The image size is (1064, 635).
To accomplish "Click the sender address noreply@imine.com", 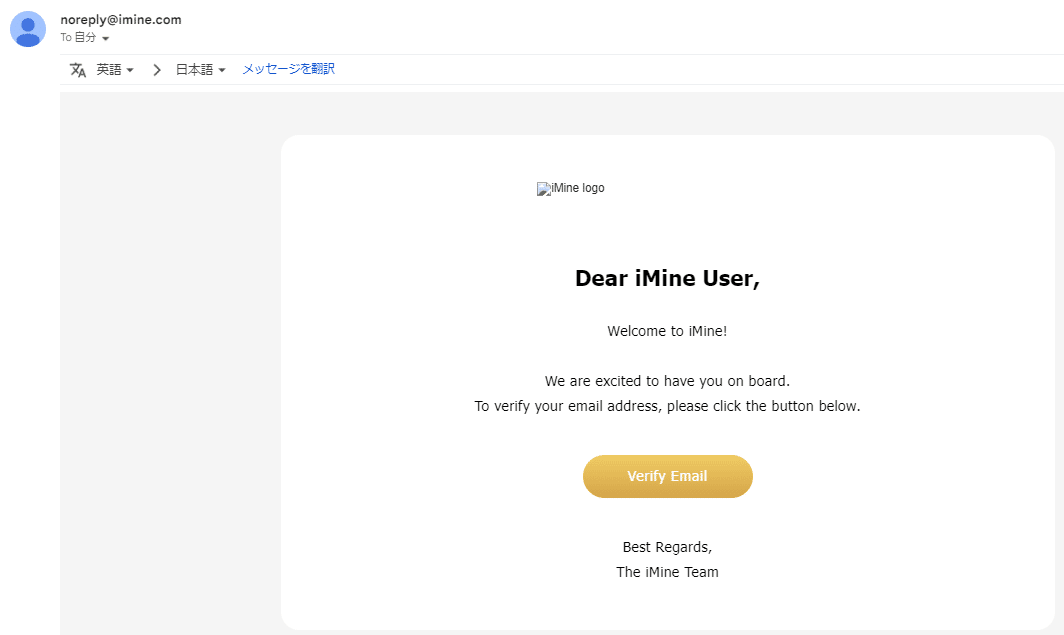I will point(121,20).
